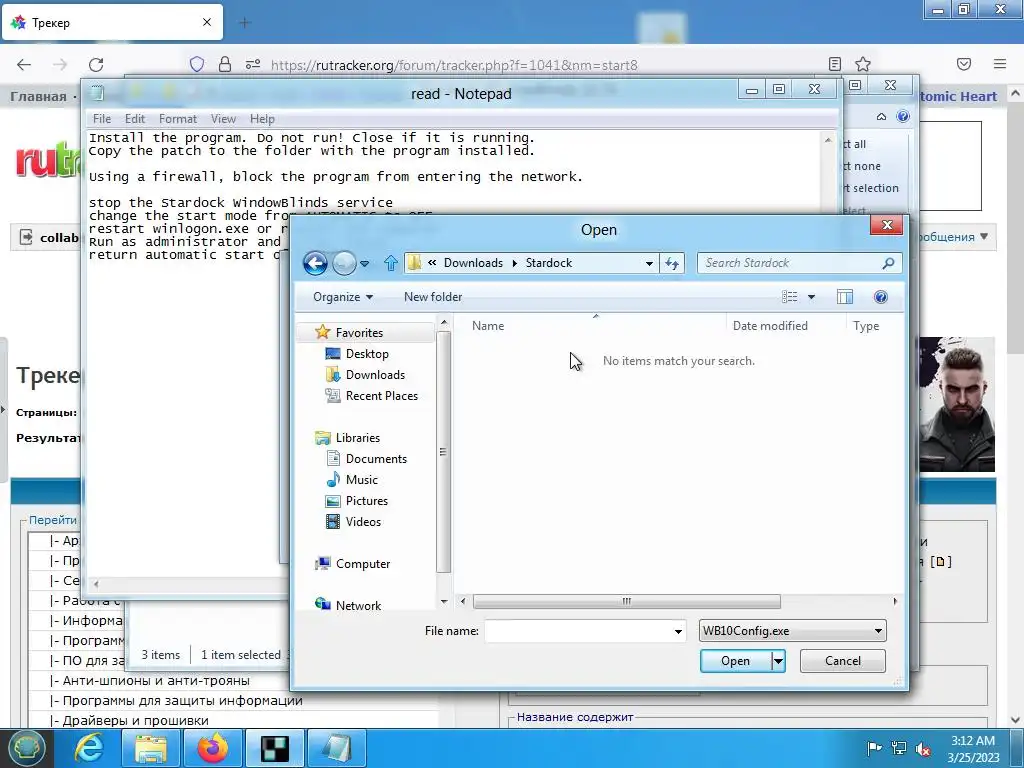Open new tab in Firefox
Image resolution: width=1024 pixels, height=768 pixels.
pyautogui.click(x=245, y=23)
